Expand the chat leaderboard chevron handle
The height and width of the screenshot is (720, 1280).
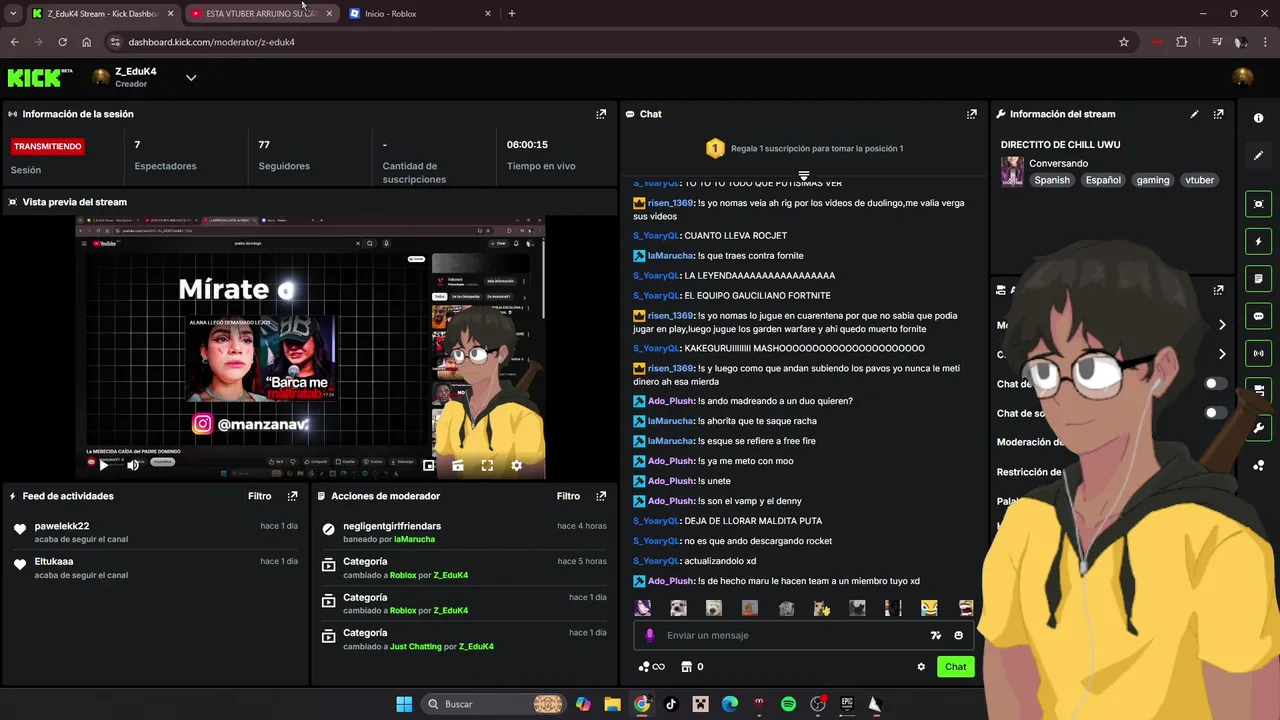click(803, 175)
